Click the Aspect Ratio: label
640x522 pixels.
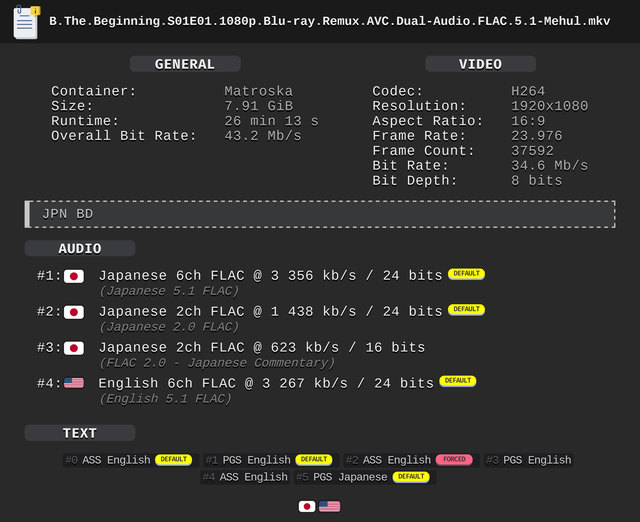pos(428,121)
